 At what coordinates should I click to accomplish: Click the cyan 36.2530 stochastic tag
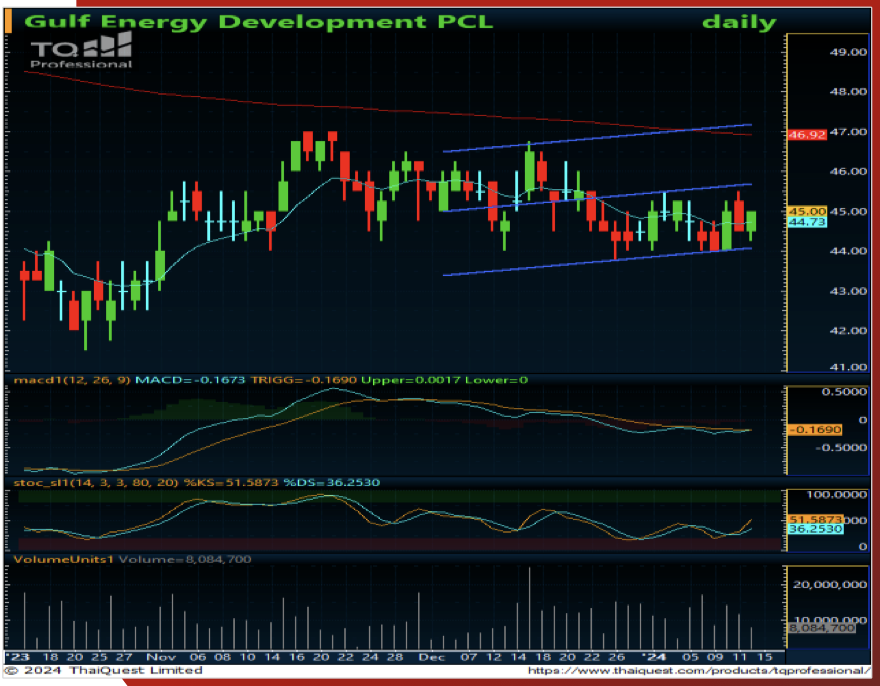pyautogui.click(x=815, y=529)
